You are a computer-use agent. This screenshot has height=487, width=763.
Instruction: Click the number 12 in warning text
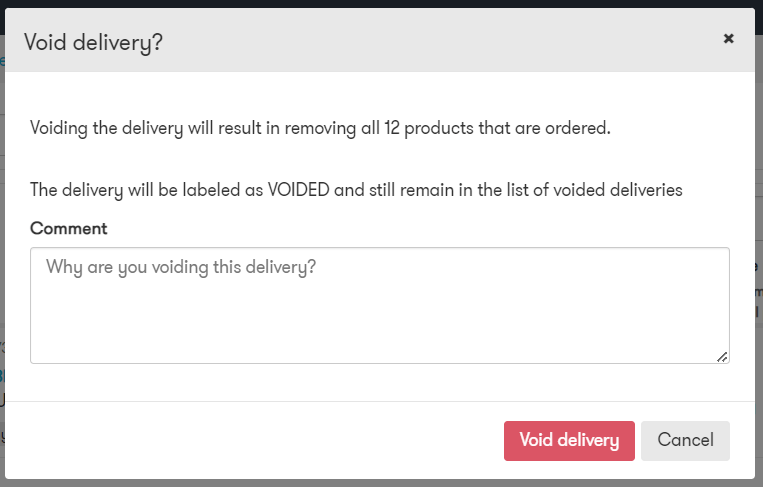(392, 128)
